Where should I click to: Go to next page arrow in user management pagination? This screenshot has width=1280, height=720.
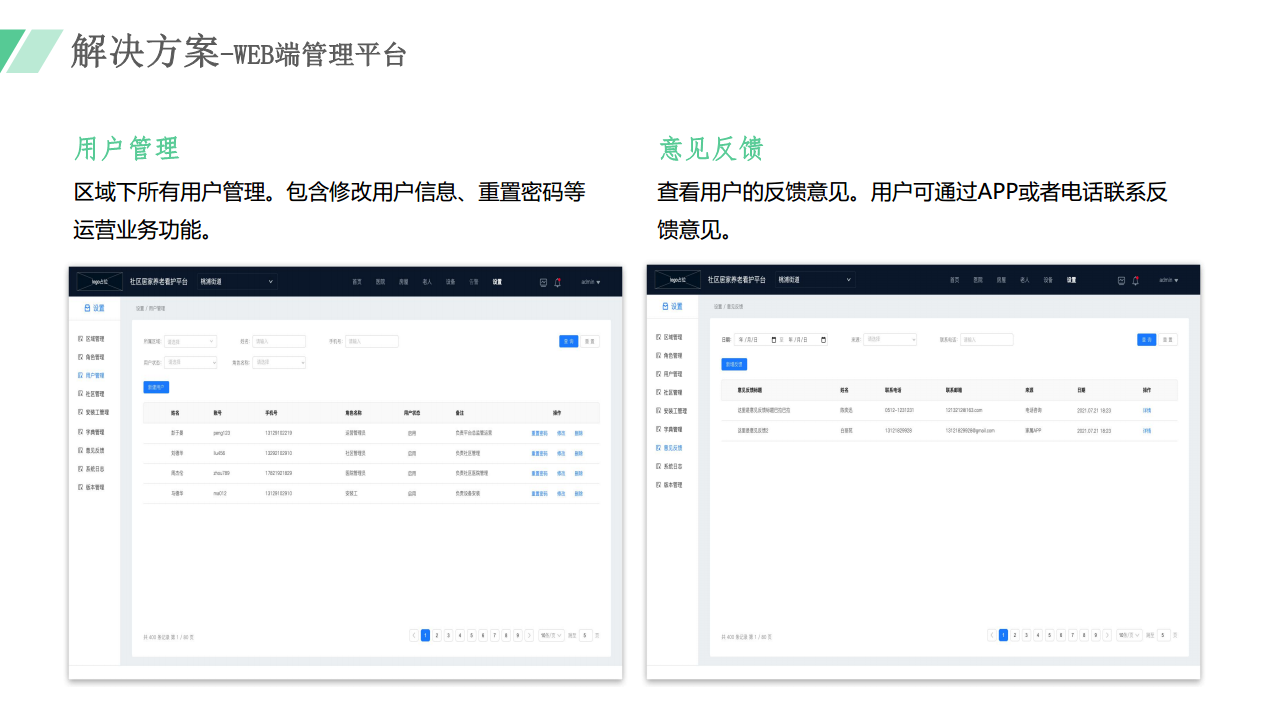pyautogui.click(x=529, y=635)
